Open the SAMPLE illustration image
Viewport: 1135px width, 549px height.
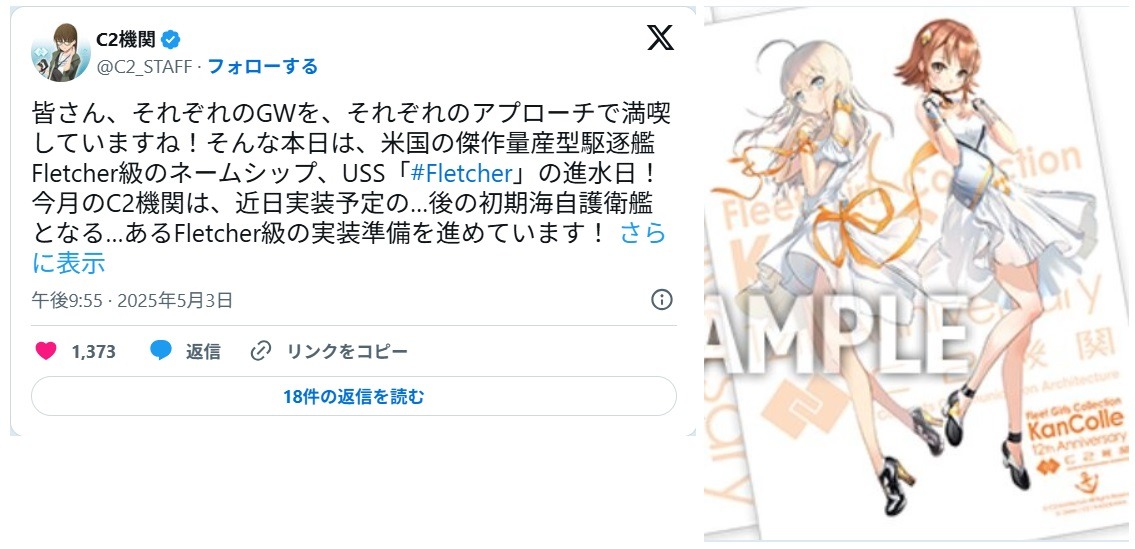click(x=916, y=274)
